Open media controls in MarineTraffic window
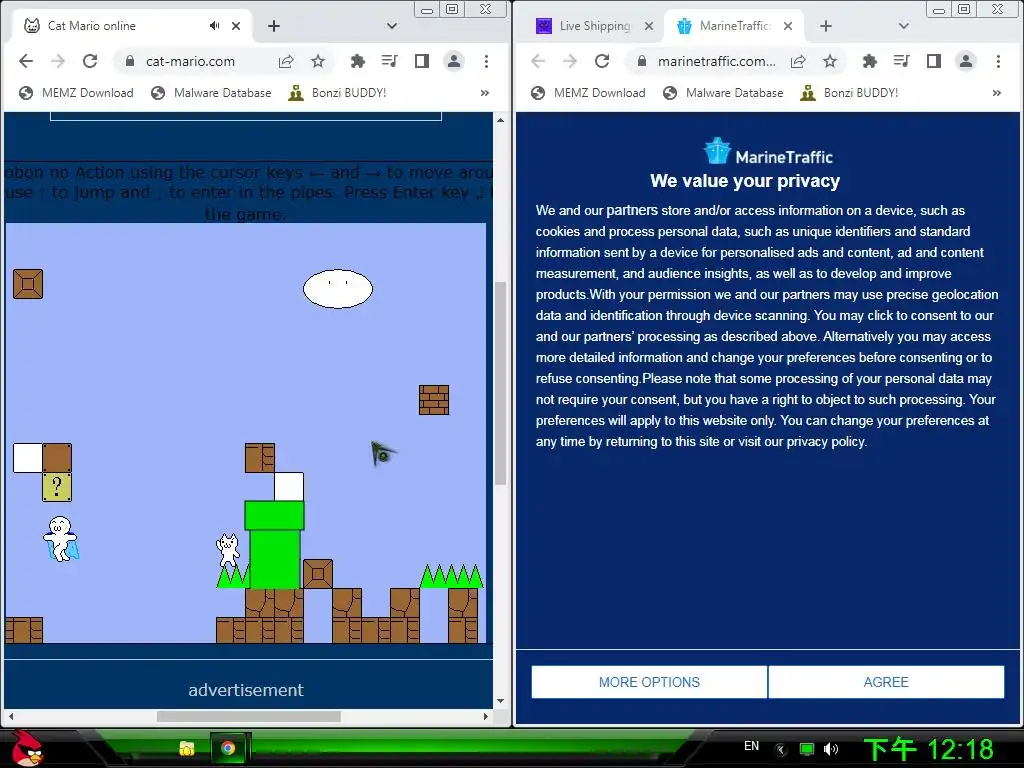The height and width of the screenshot is (768, 1024). [x=901, y=61]
